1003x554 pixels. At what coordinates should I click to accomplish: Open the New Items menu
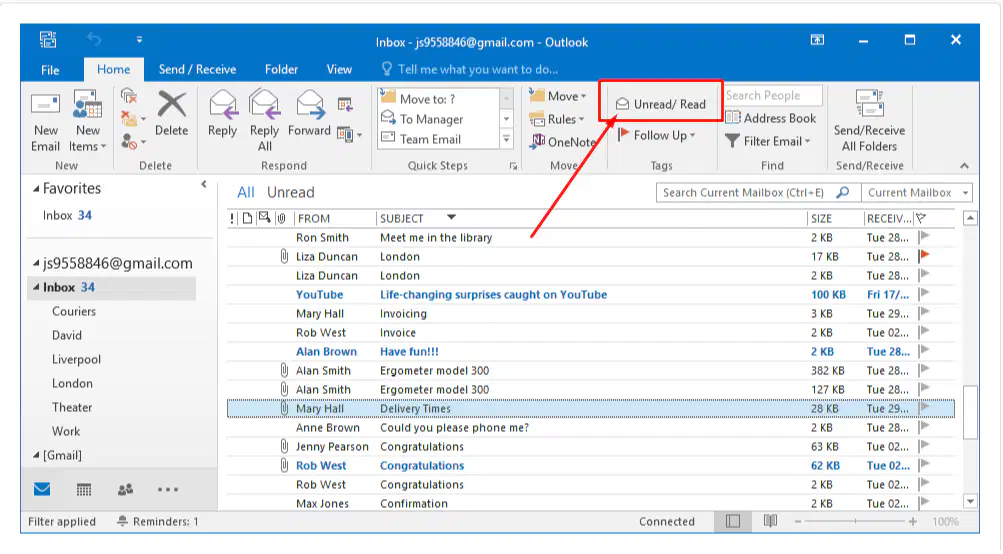pyautogui.click(x=88, y=122)
